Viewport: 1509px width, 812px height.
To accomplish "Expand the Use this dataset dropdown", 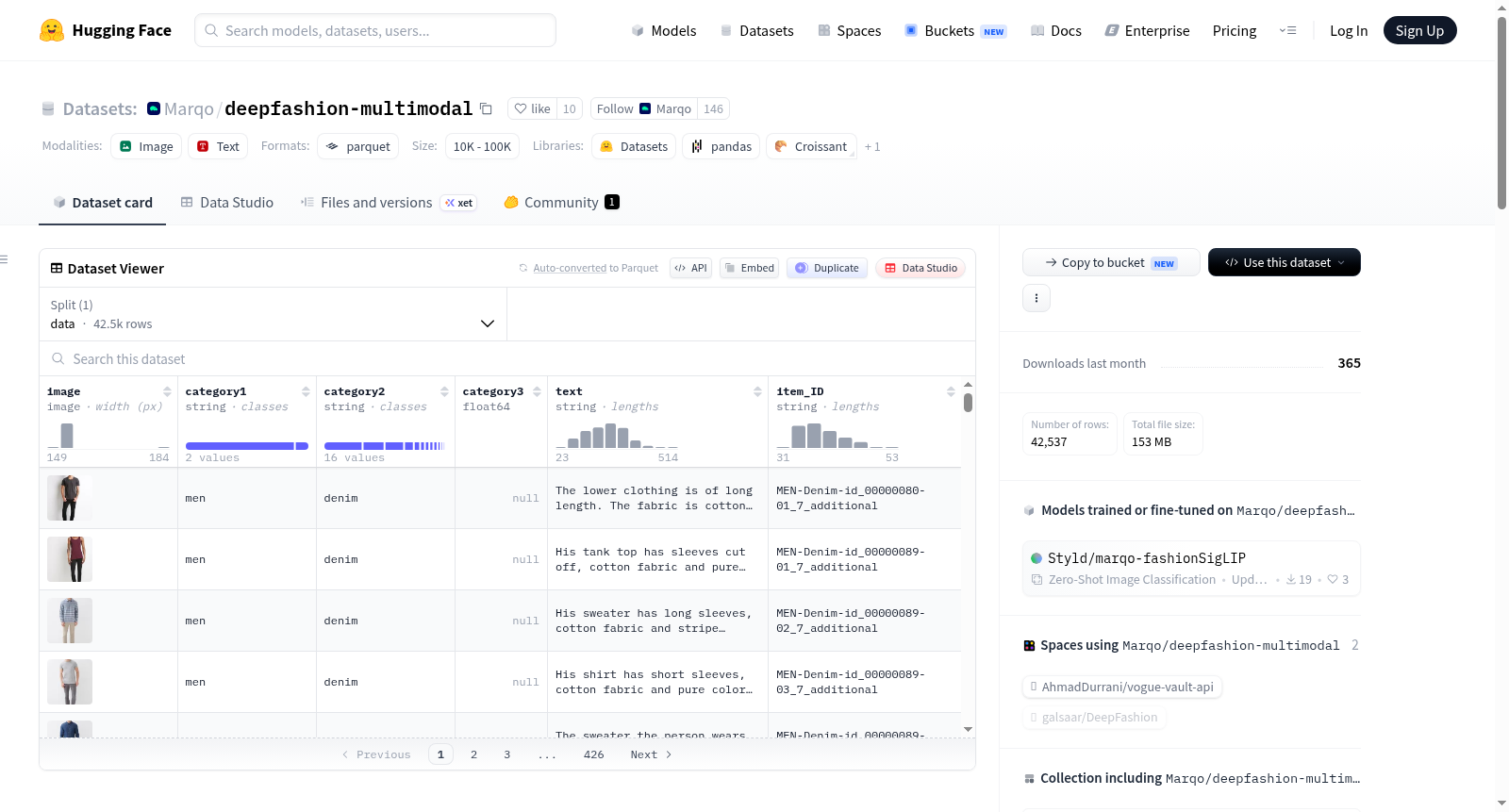I will click(x=1284, y=262).
